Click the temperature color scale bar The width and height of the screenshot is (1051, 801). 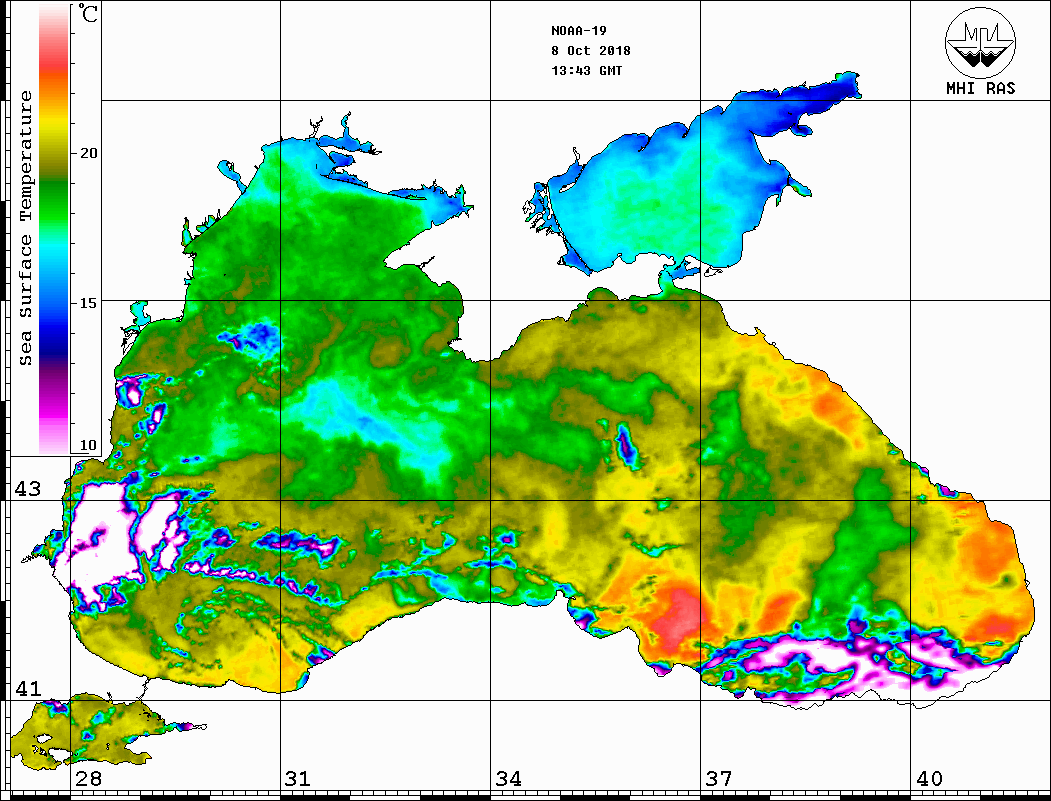(x=54, y=229)
